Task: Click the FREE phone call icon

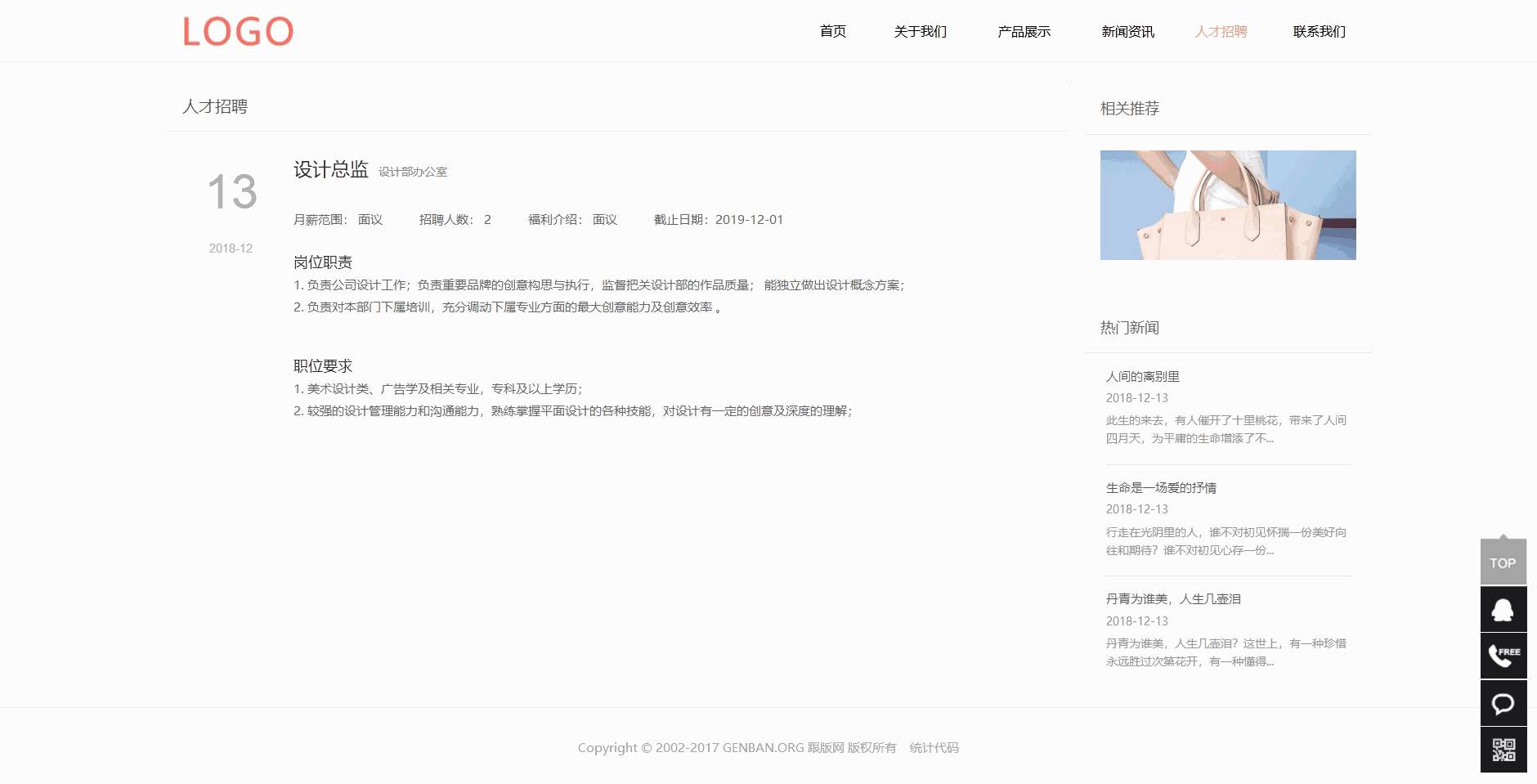Action: [x=1503, y=656]
